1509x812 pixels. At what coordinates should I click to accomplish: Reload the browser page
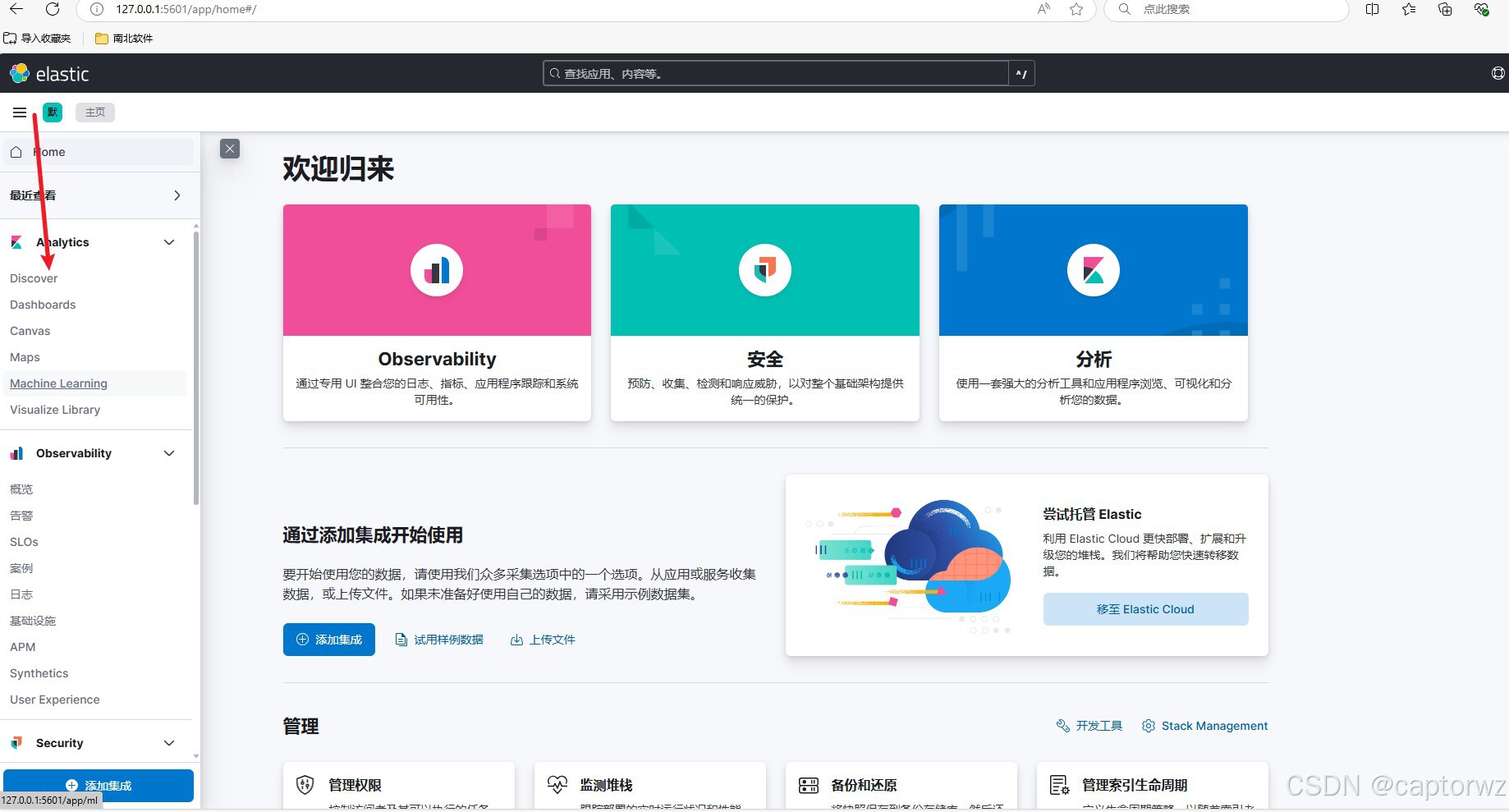coord(53,9)
